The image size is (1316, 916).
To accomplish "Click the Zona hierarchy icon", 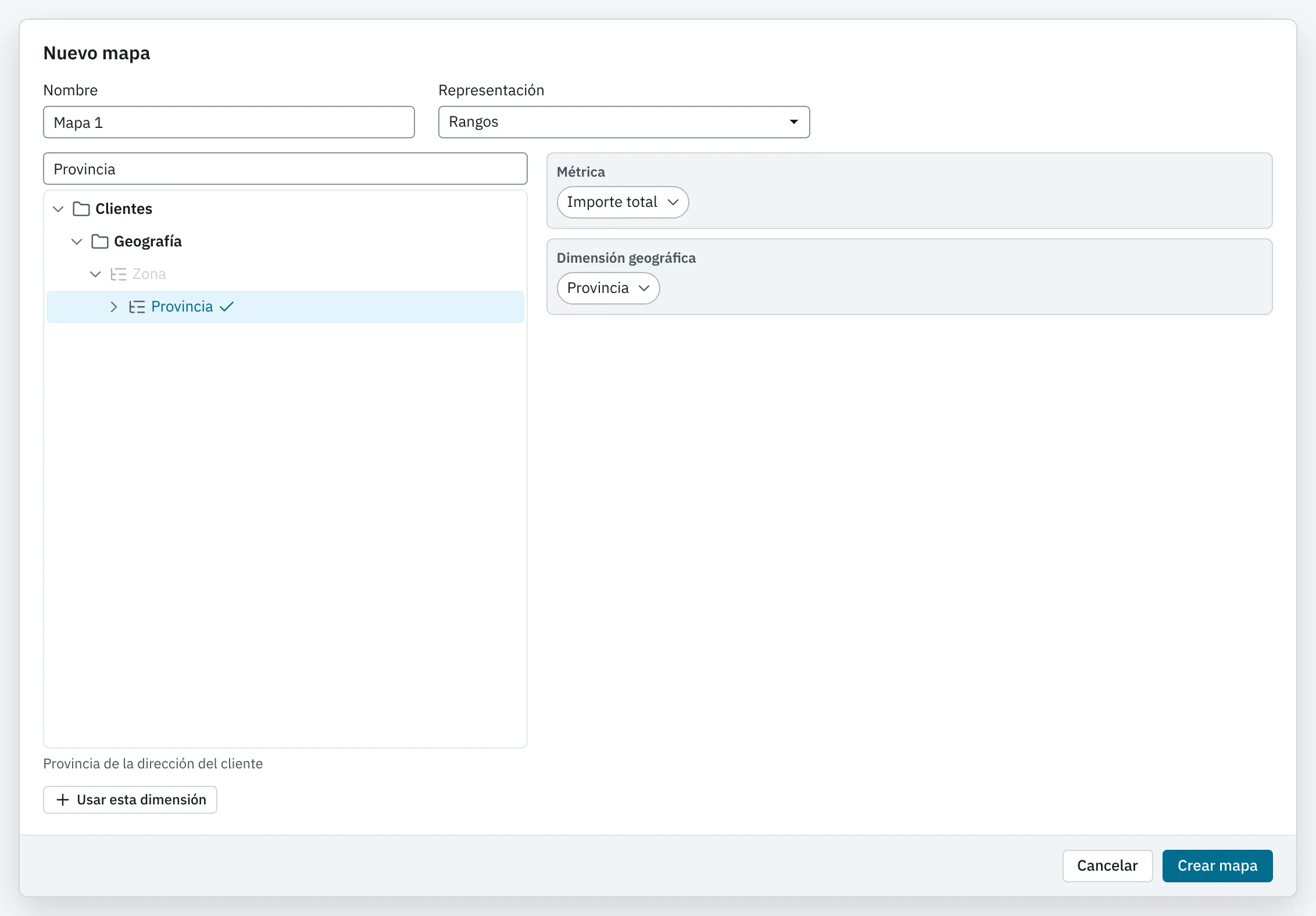I will [119, 274].
